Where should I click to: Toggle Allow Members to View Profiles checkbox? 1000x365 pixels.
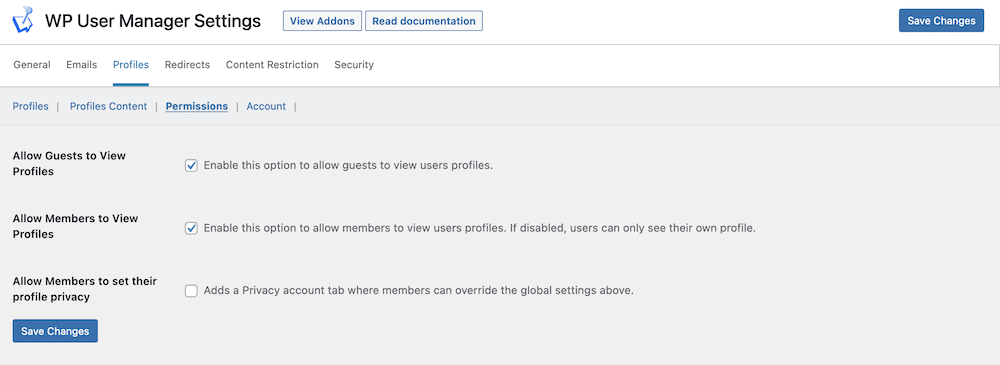click(x=191, y=228)
